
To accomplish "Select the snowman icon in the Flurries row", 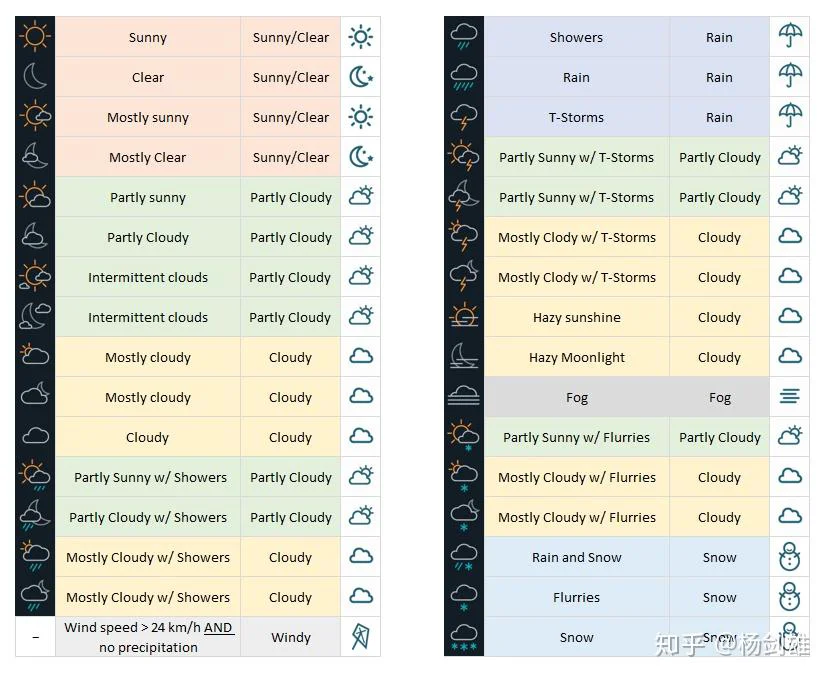I will coord(790,596).
